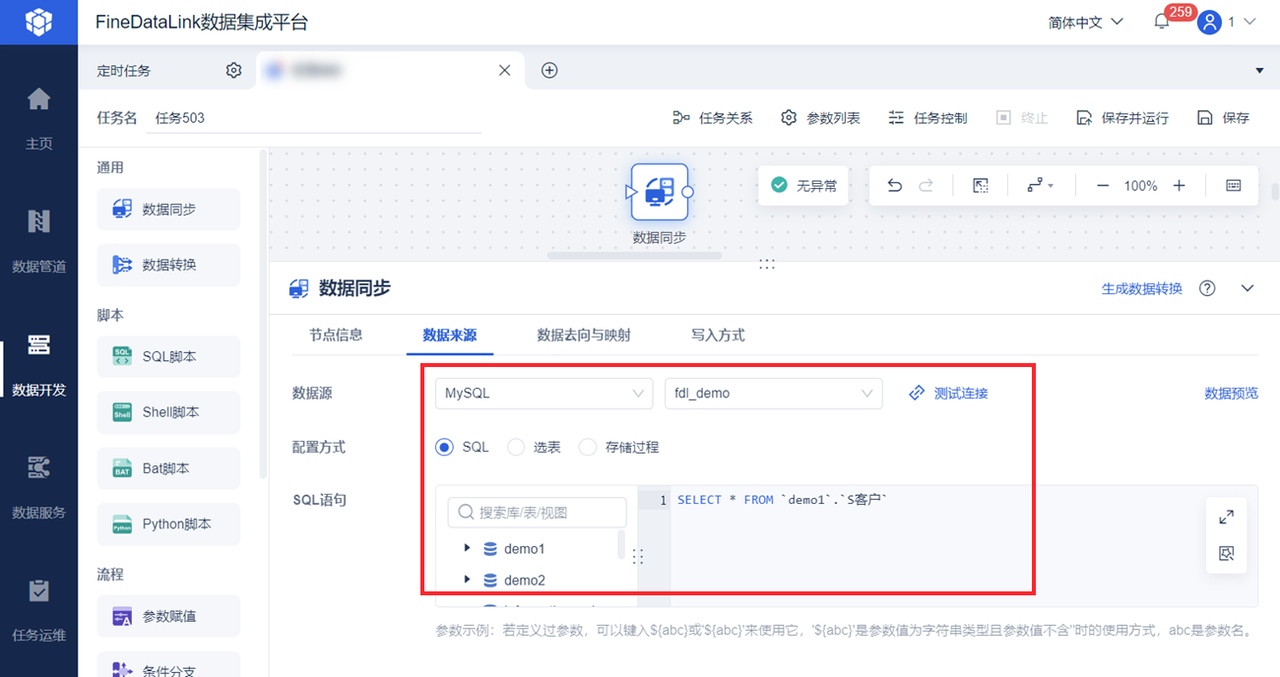Viewport: 1280px width, 677px height.
Task: Open the 主页 home section
Action: click(x=39, y=118)
